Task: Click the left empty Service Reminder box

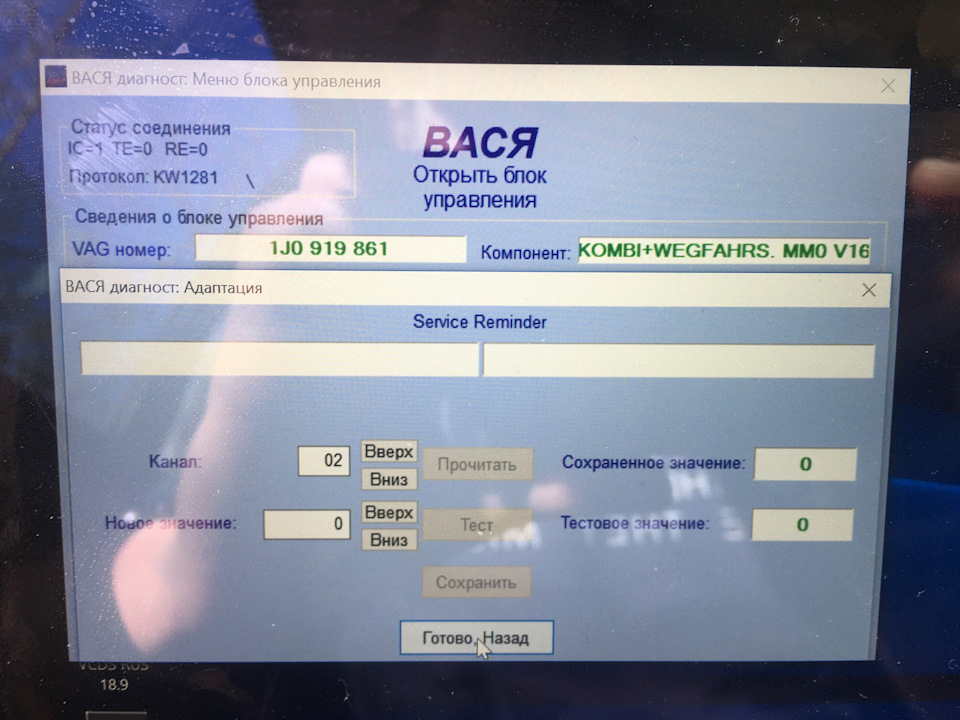Action: point(279,359)
